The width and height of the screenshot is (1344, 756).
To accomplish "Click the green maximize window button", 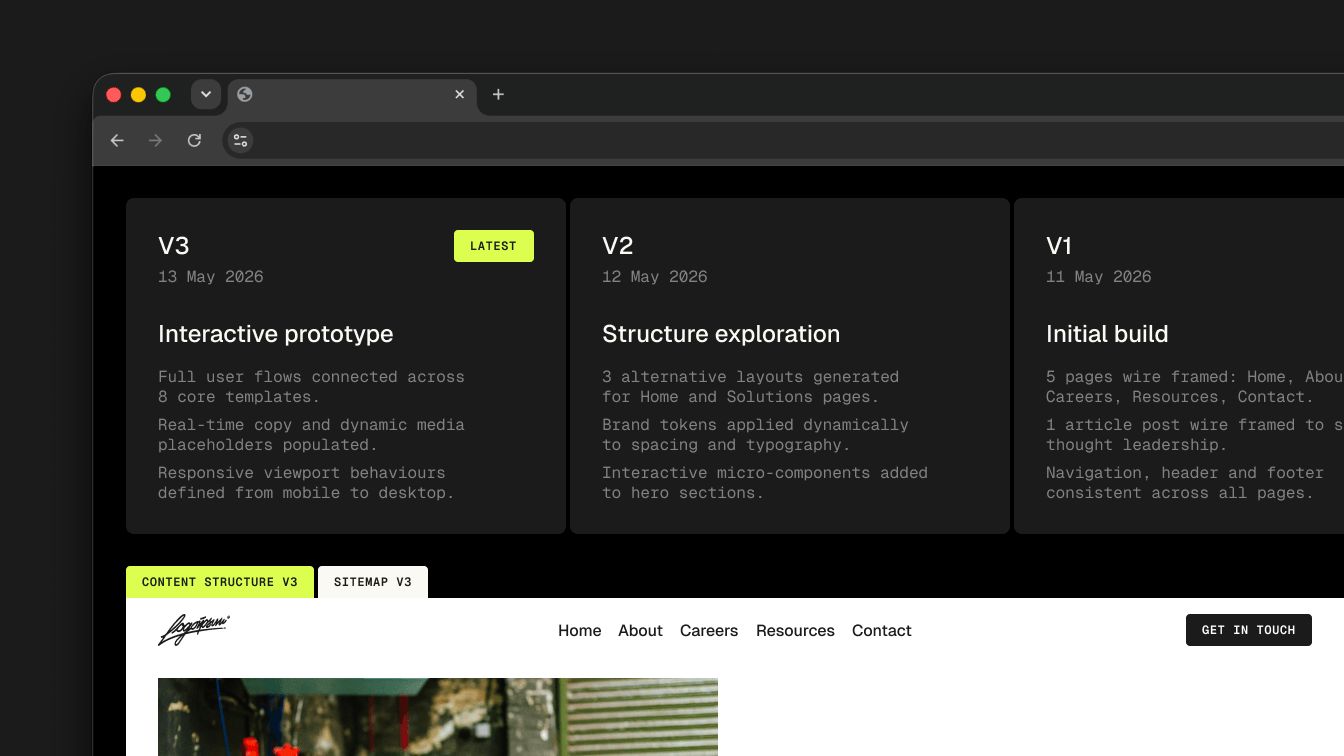I will pos(163,95).
